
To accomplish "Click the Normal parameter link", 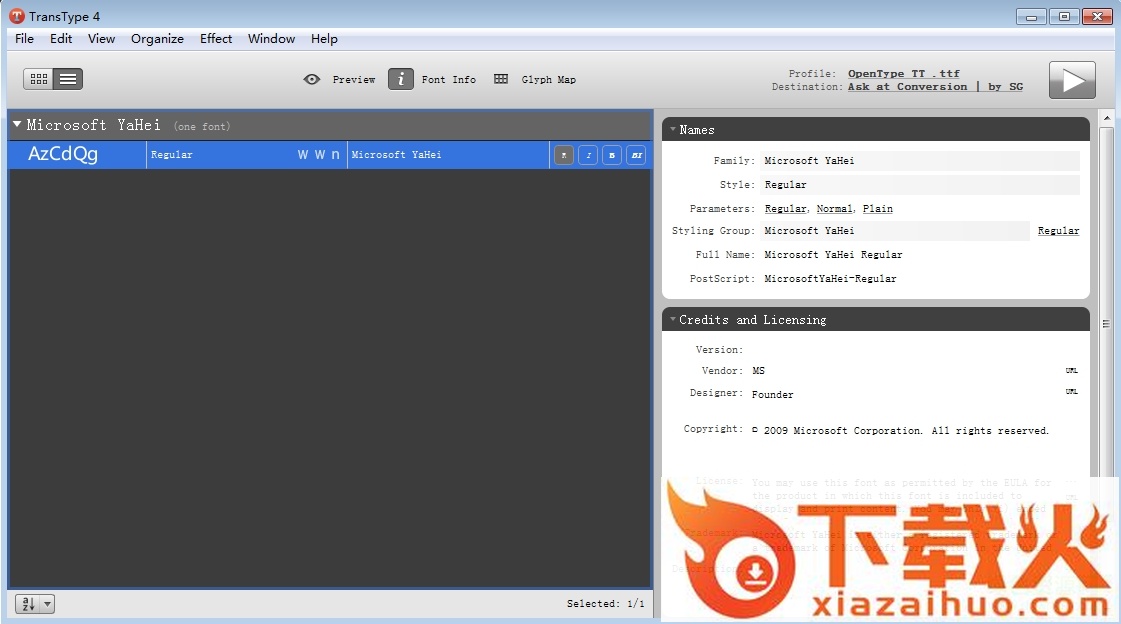I will [x=834, y=209].
